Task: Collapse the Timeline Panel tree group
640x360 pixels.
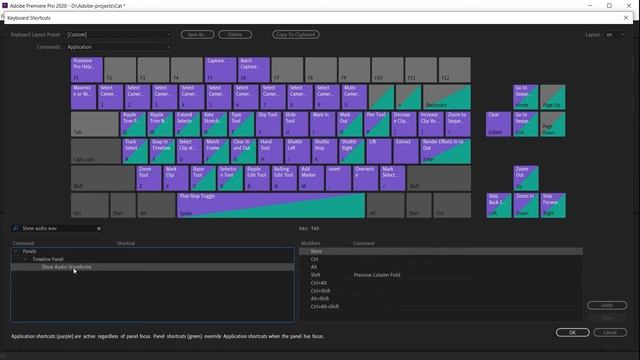Action: point(25,259)
